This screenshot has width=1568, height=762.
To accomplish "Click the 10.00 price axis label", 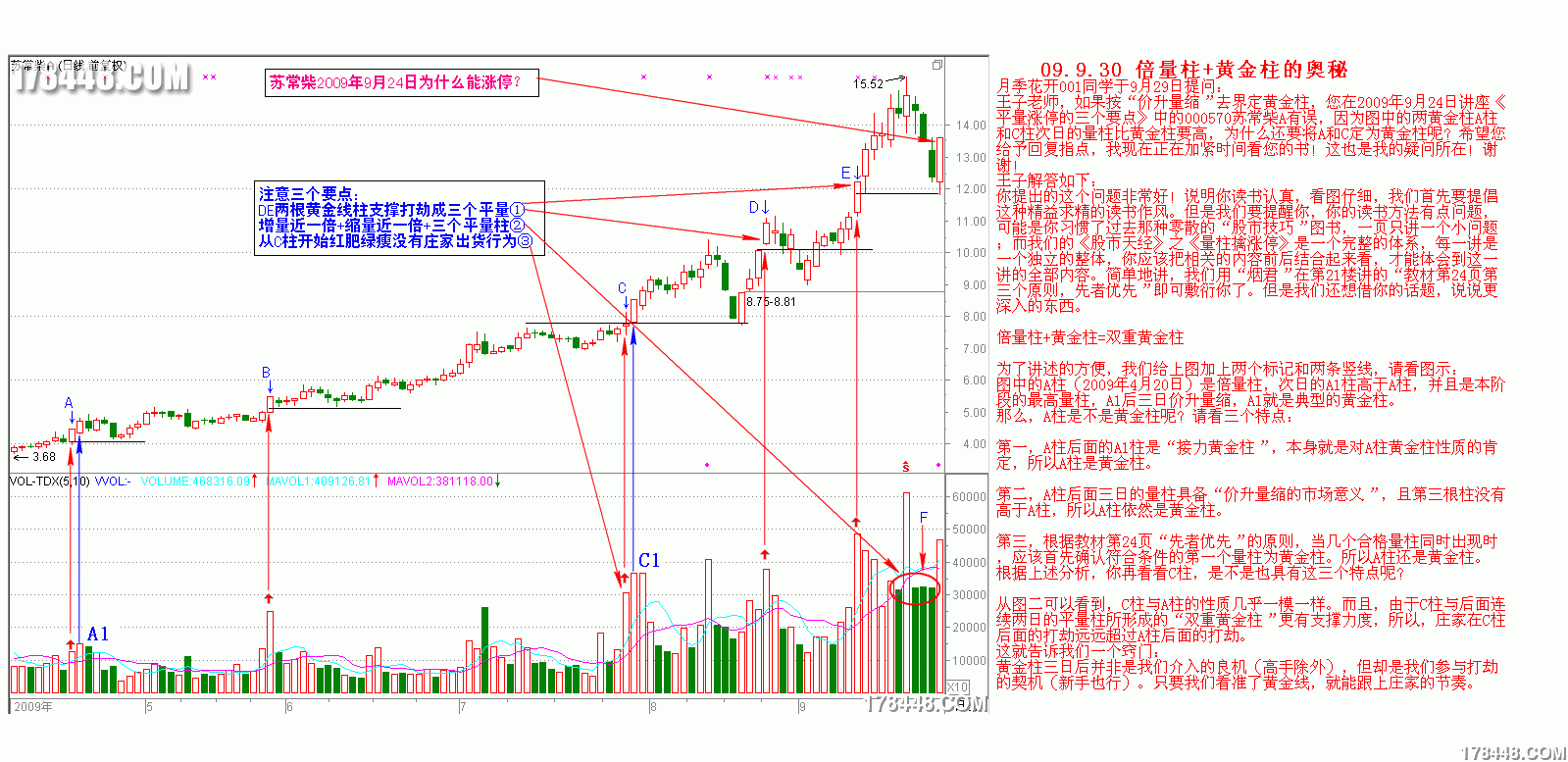I will pos(971,253).
